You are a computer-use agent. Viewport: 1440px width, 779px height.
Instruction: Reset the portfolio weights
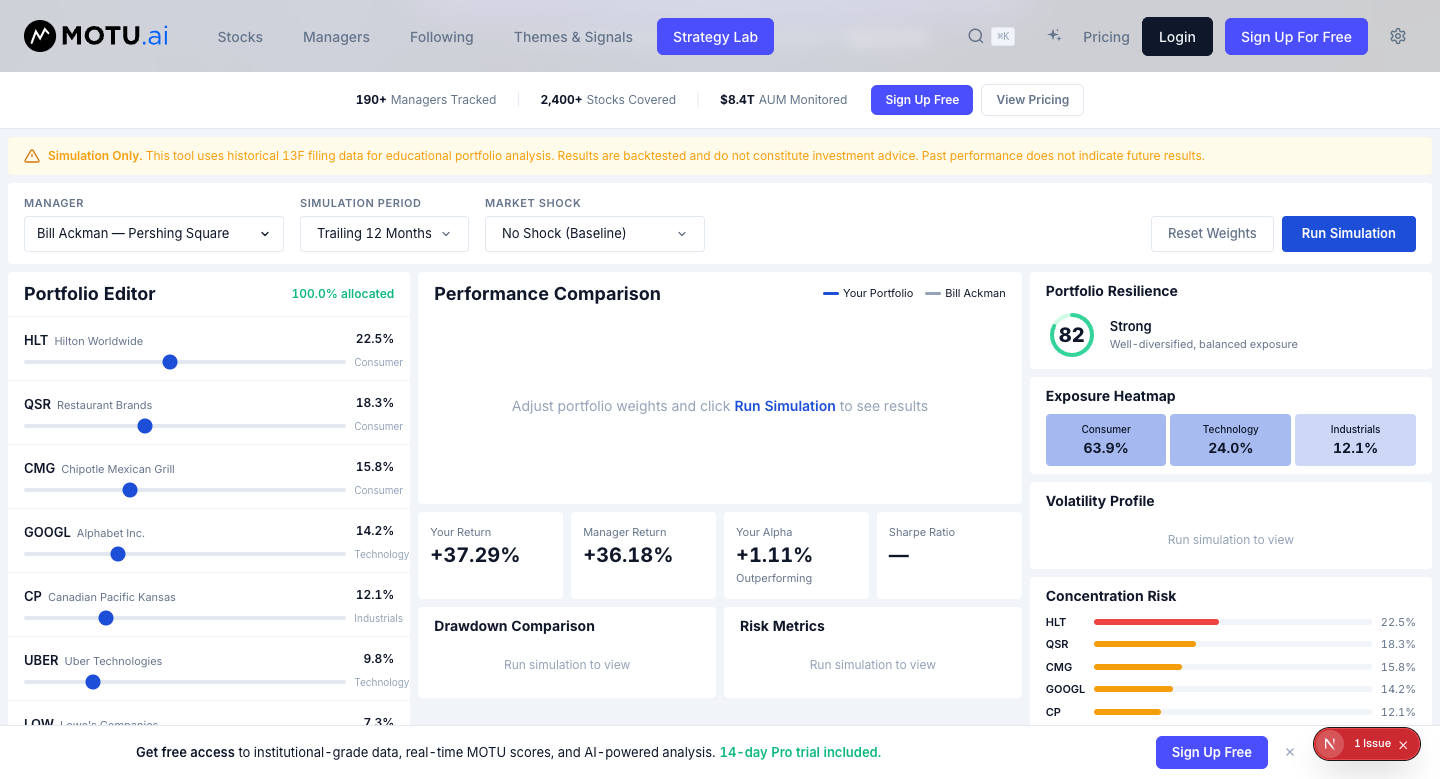(1212, 234)
